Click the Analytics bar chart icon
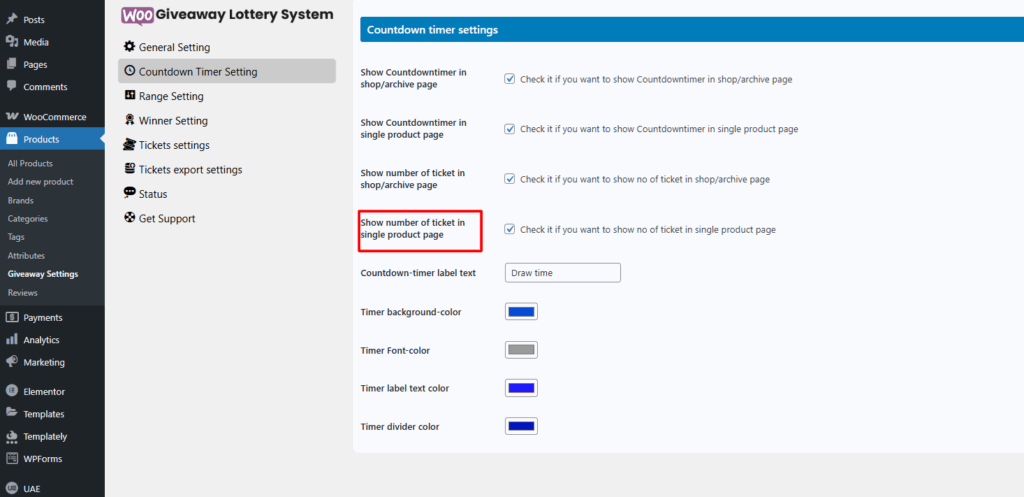Viewport: 1024px width, 497px height. click(12, 340)
